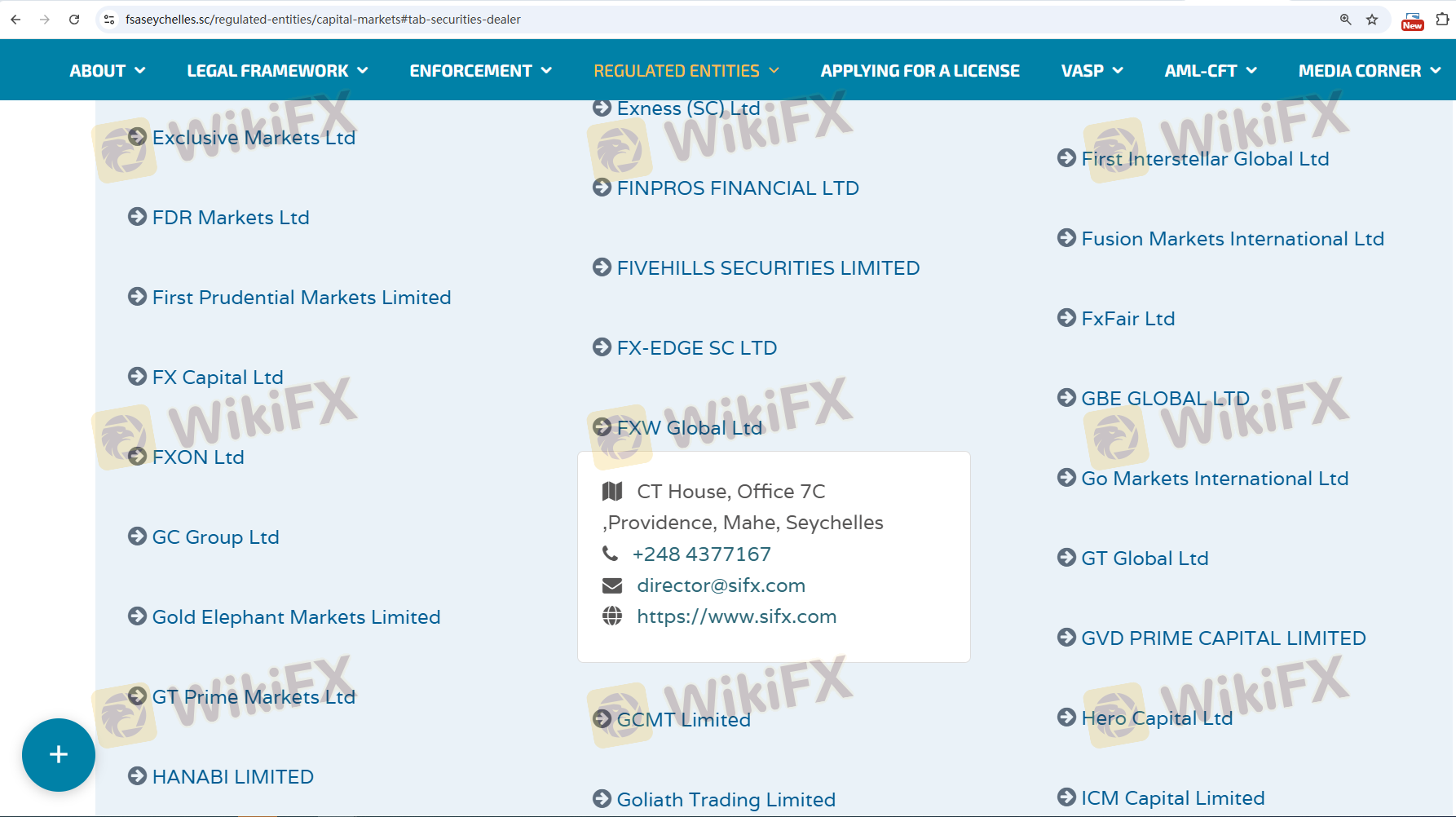This screenshot has height=817, width=1456.
Task: Expand FDR Markets Ltd details
Action: 218,218
